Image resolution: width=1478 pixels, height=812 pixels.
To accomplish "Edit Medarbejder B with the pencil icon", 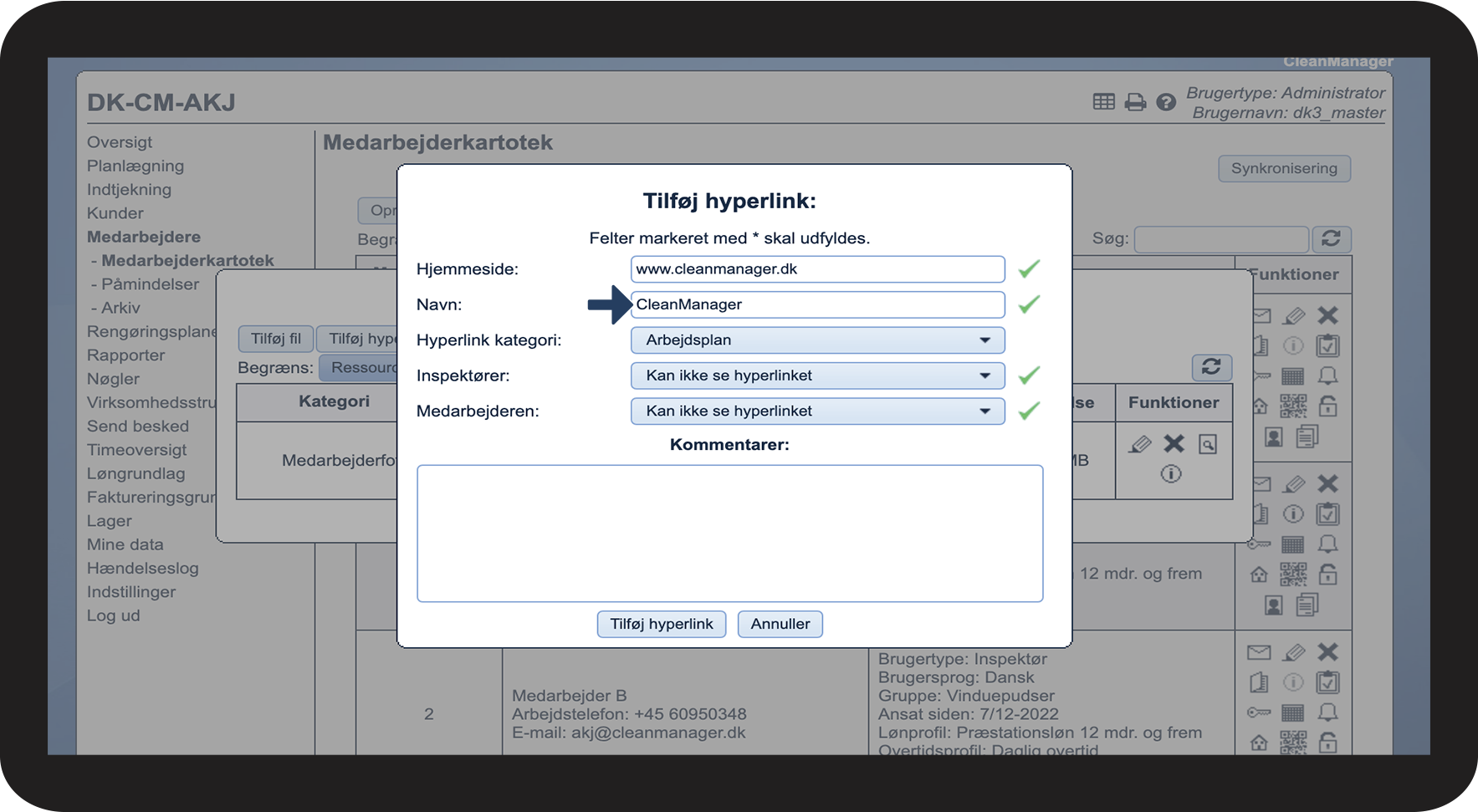I will [x=1294, y=651].
